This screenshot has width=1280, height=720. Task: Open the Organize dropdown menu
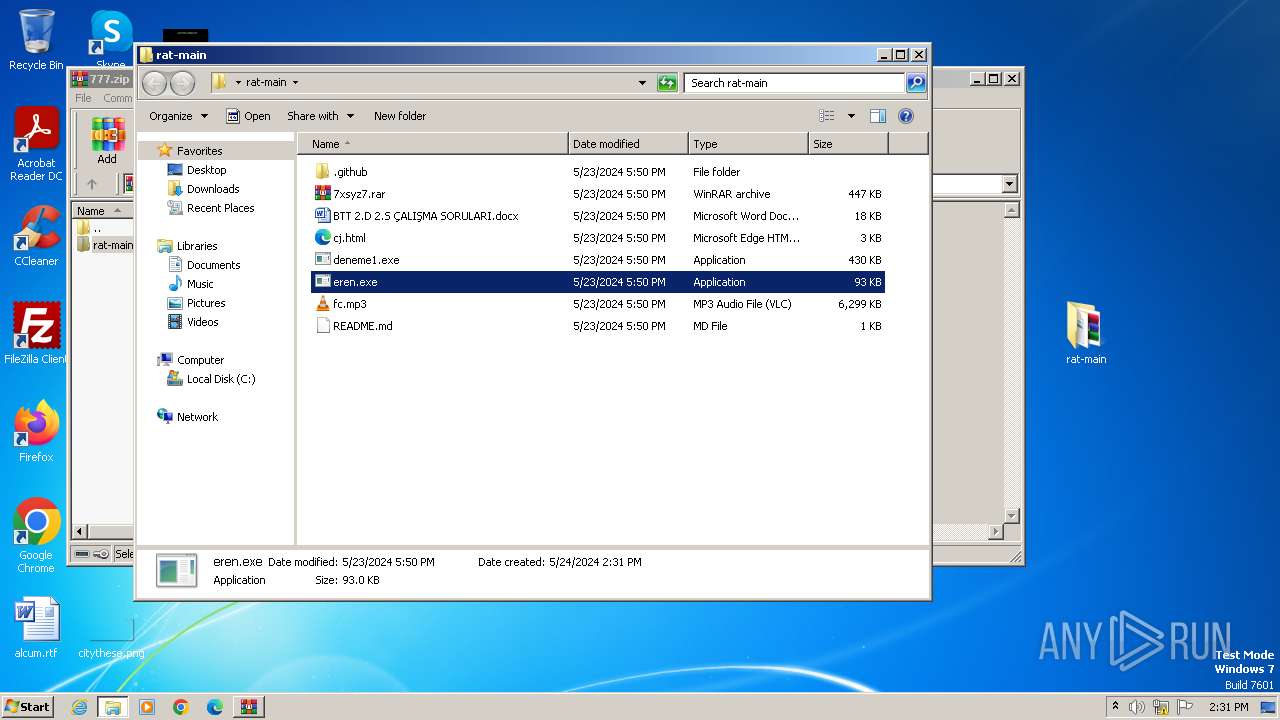click(x=178, y=116)
